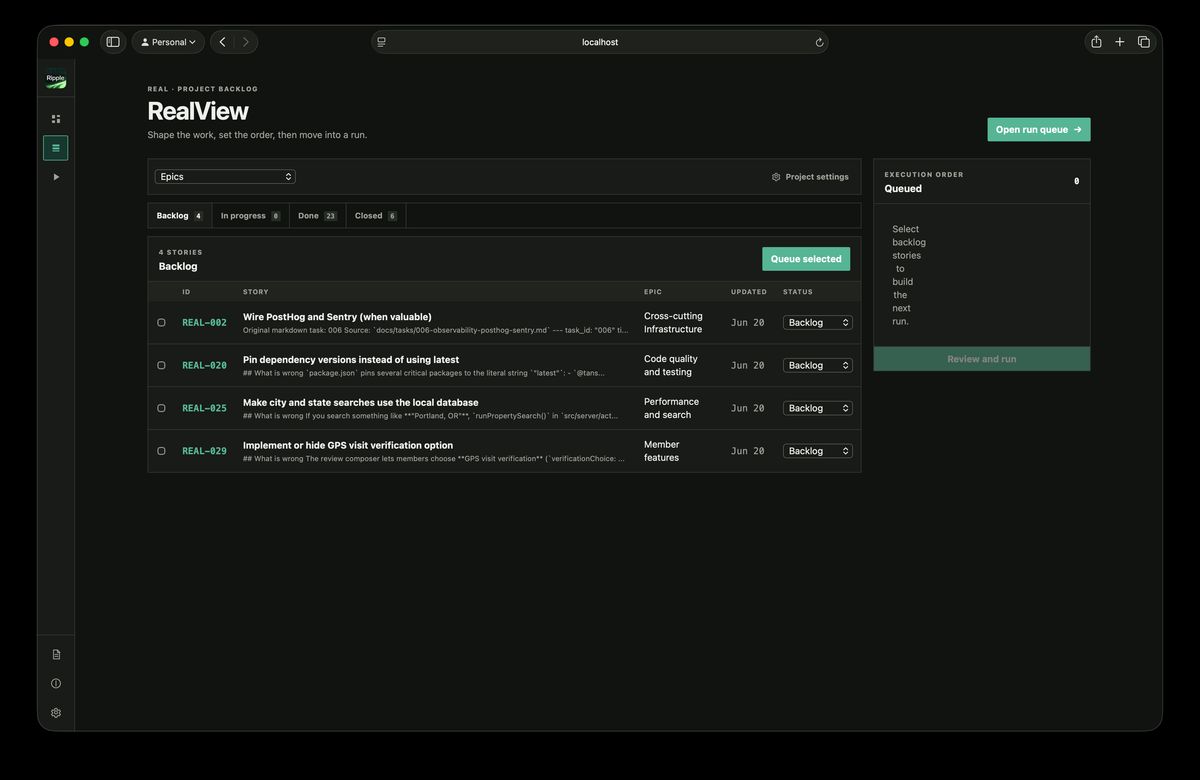Click the UPDATED column header
Image resolution: width=1200 pixels, height=780 pixels.
click(x=749, y=292)
